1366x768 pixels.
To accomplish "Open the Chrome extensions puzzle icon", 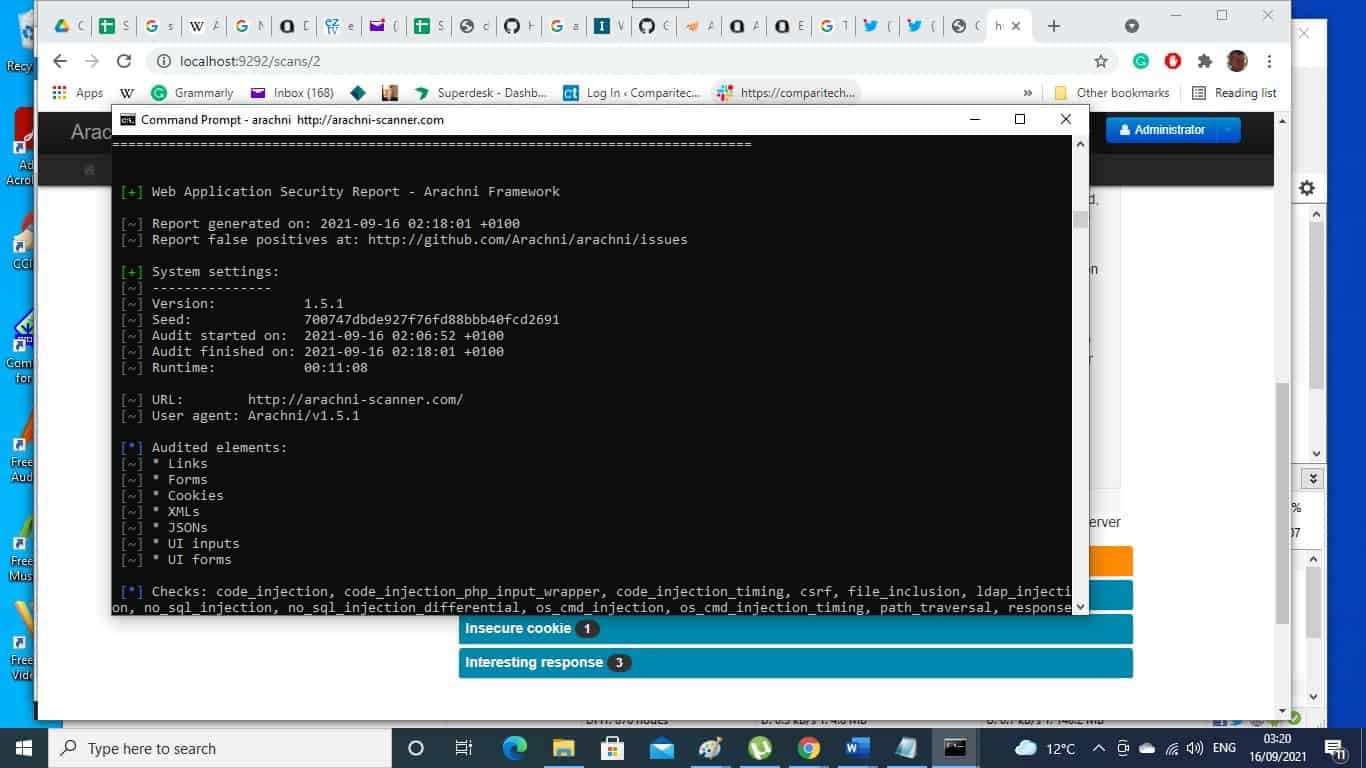I will (x=1205, y=61).
